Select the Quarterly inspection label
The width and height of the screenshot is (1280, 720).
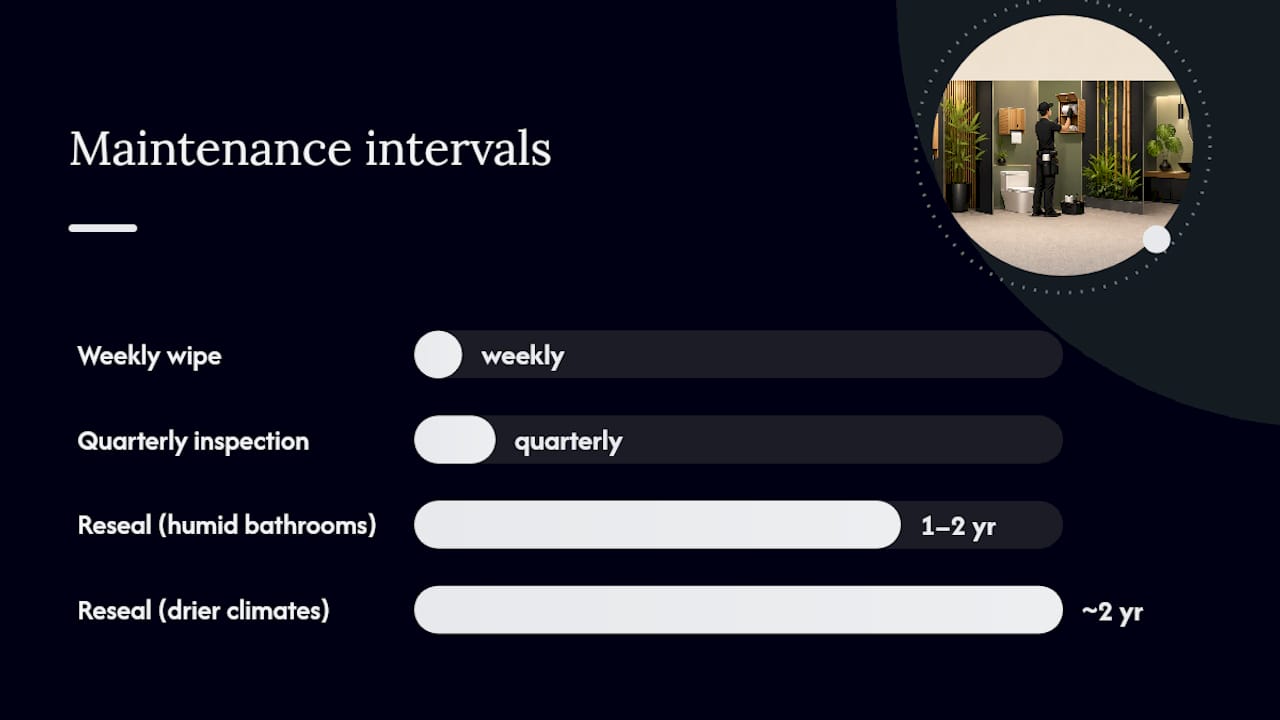pyautogui.click(x=193, y=441)
